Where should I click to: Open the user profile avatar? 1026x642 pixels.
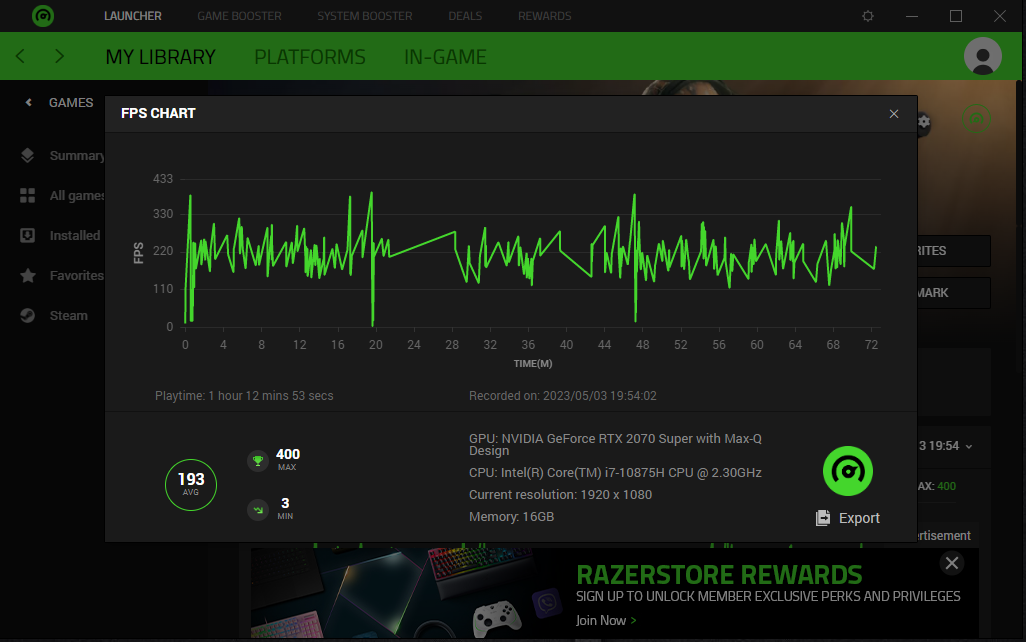click(x=982, y=56)
